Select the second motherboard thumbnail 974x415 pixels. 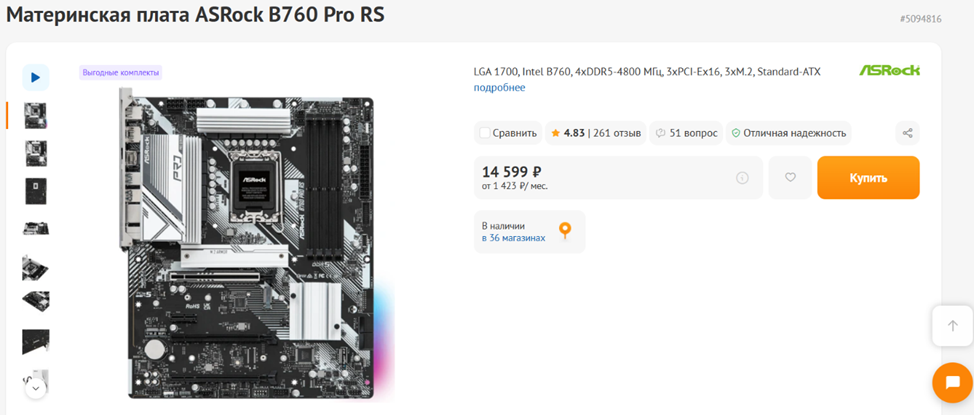coord(35,153)
